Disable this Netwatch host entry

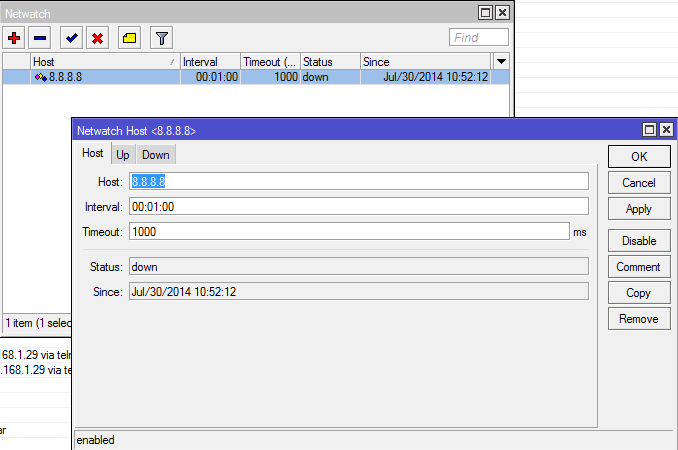tap(639, 241)
